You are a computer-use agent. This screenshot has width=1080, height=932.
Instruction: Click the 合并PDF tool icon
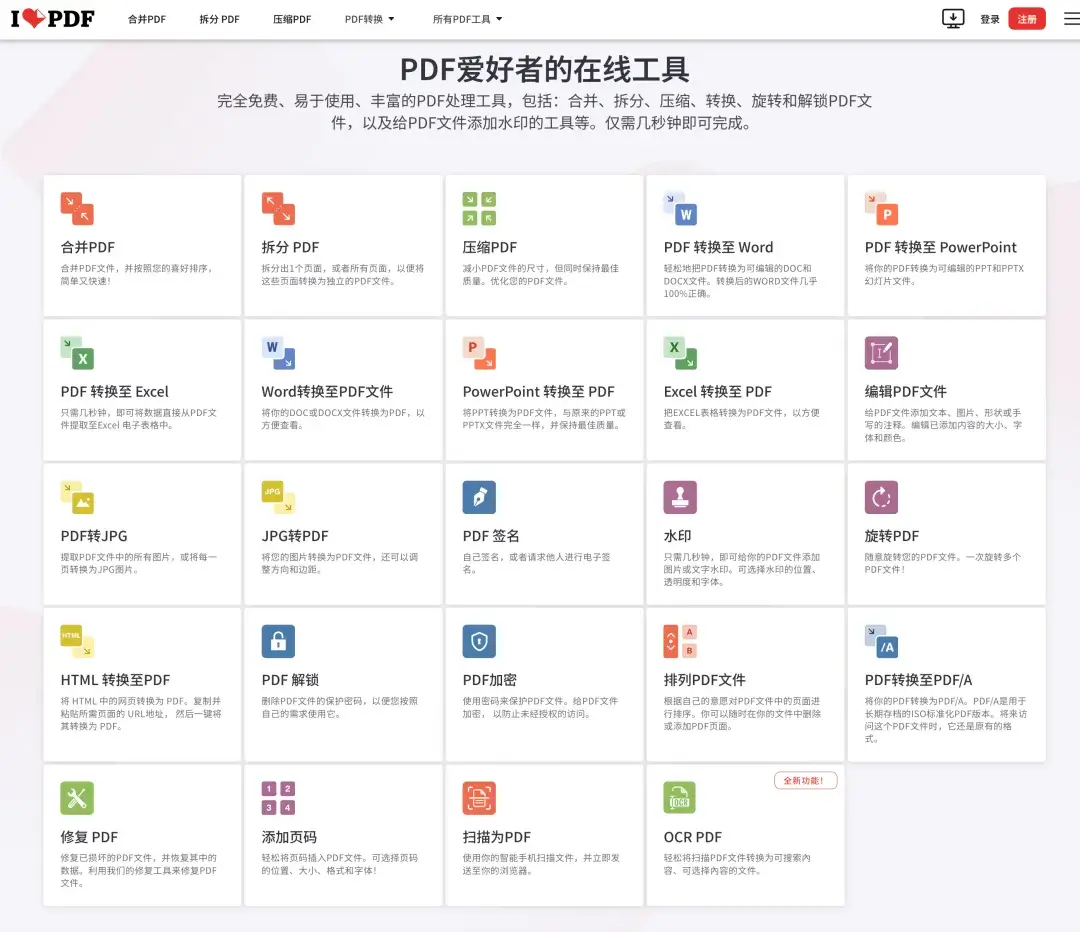click(x=77, y=209)
